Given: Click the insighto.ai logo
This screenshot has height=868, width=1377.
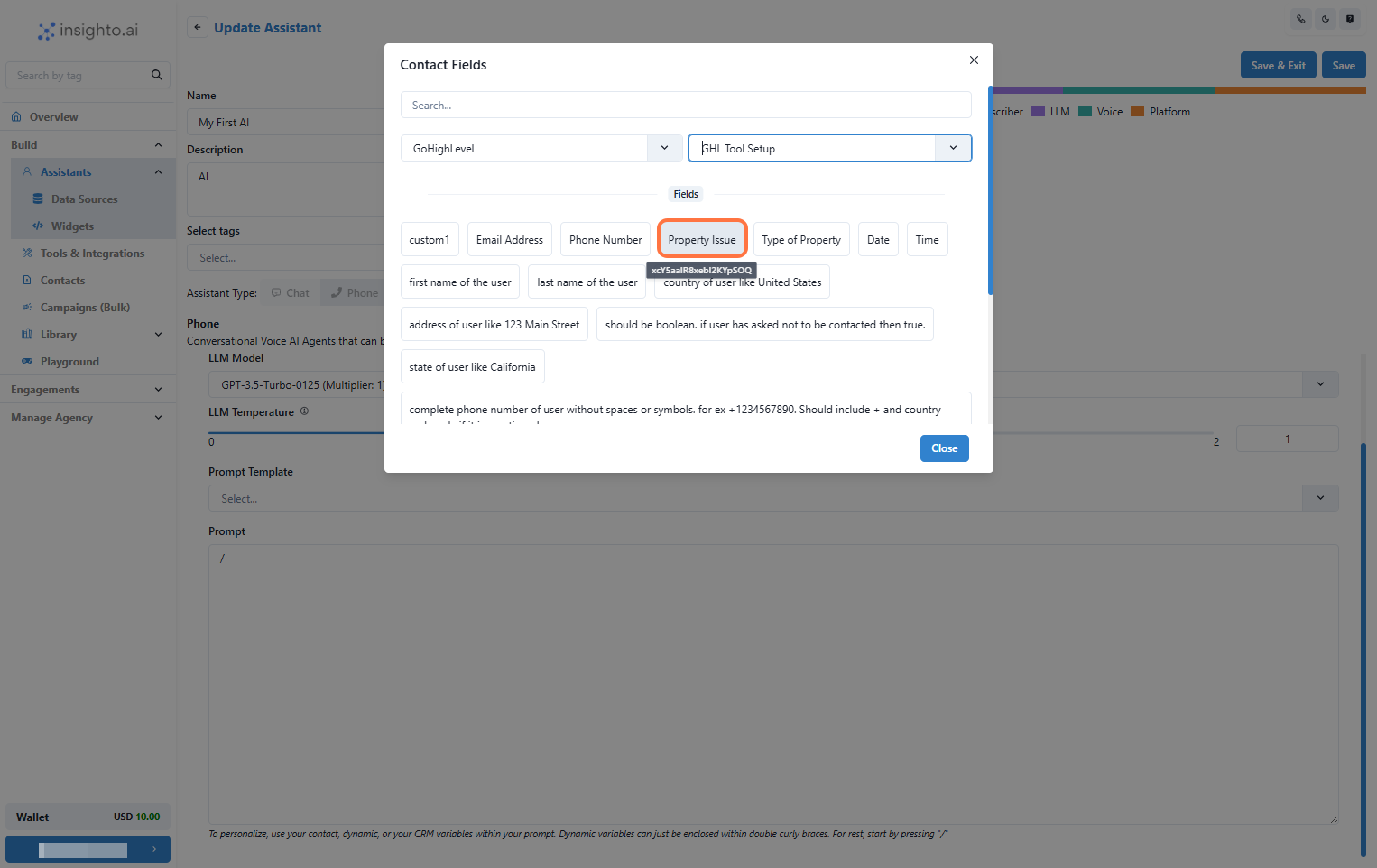Looking at the screenshot, I should 88,31.
